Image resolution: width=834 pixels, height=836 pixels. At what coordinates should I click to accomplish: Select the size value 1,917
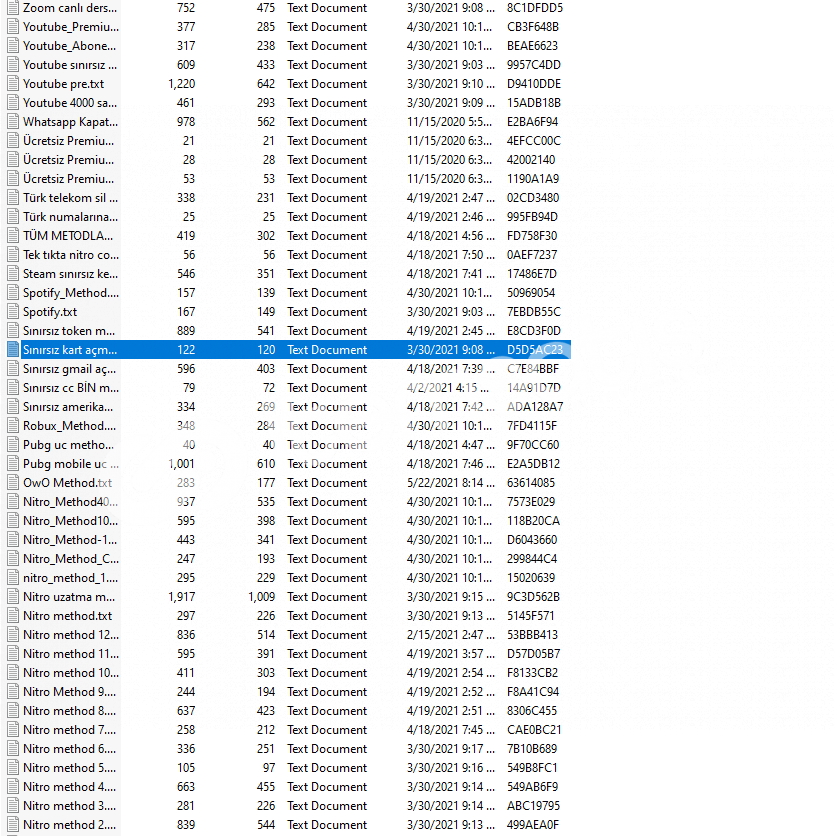coord(181,597)
